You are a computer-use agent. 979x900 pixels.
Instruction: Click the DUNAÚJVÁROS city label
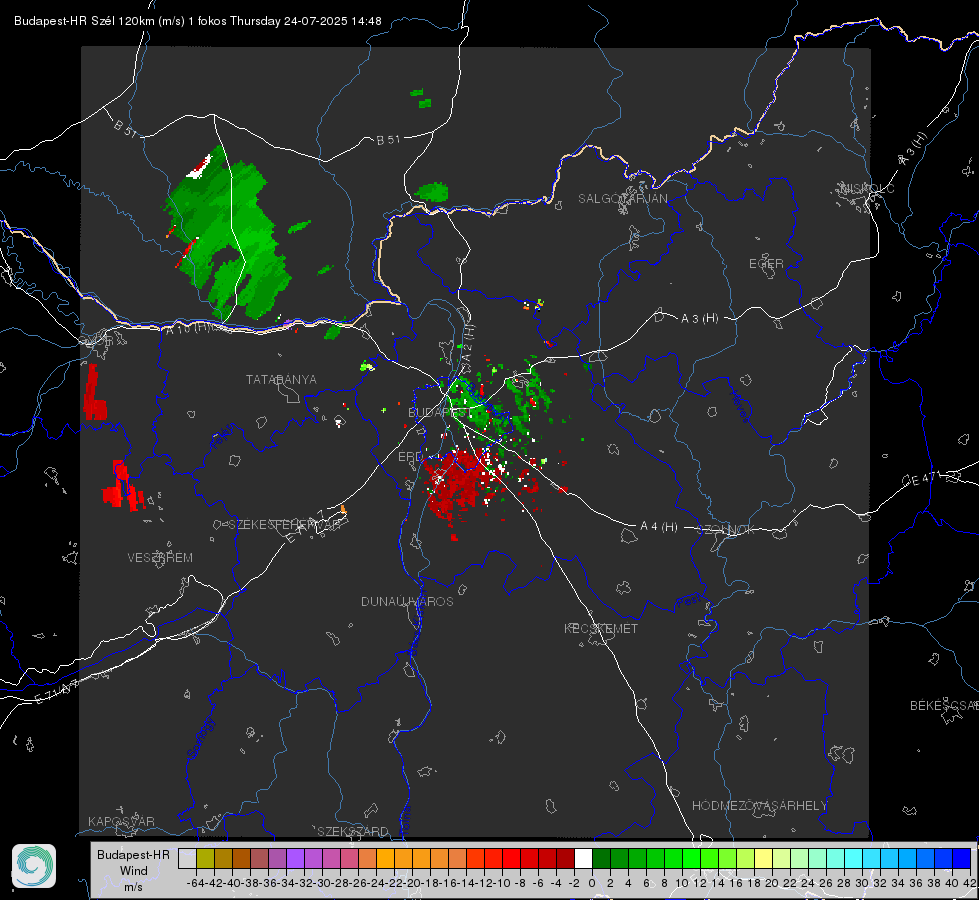[407, 601]
